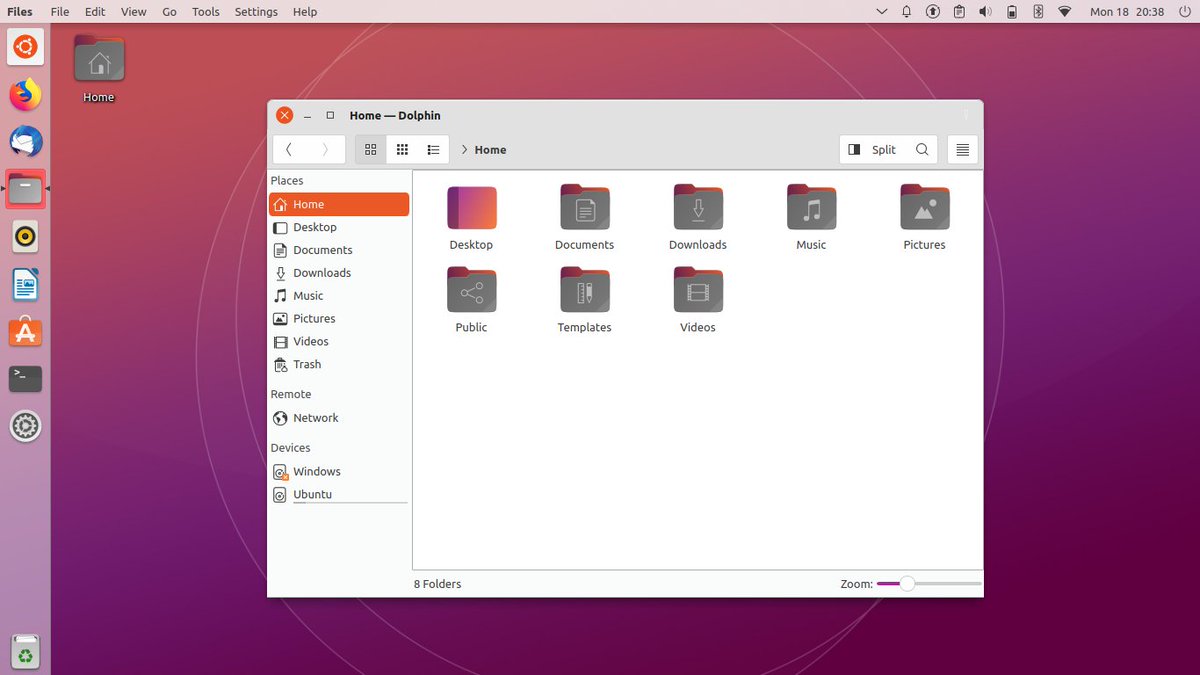Open the Downloads folder icon in file view

(x=698, y=207)
